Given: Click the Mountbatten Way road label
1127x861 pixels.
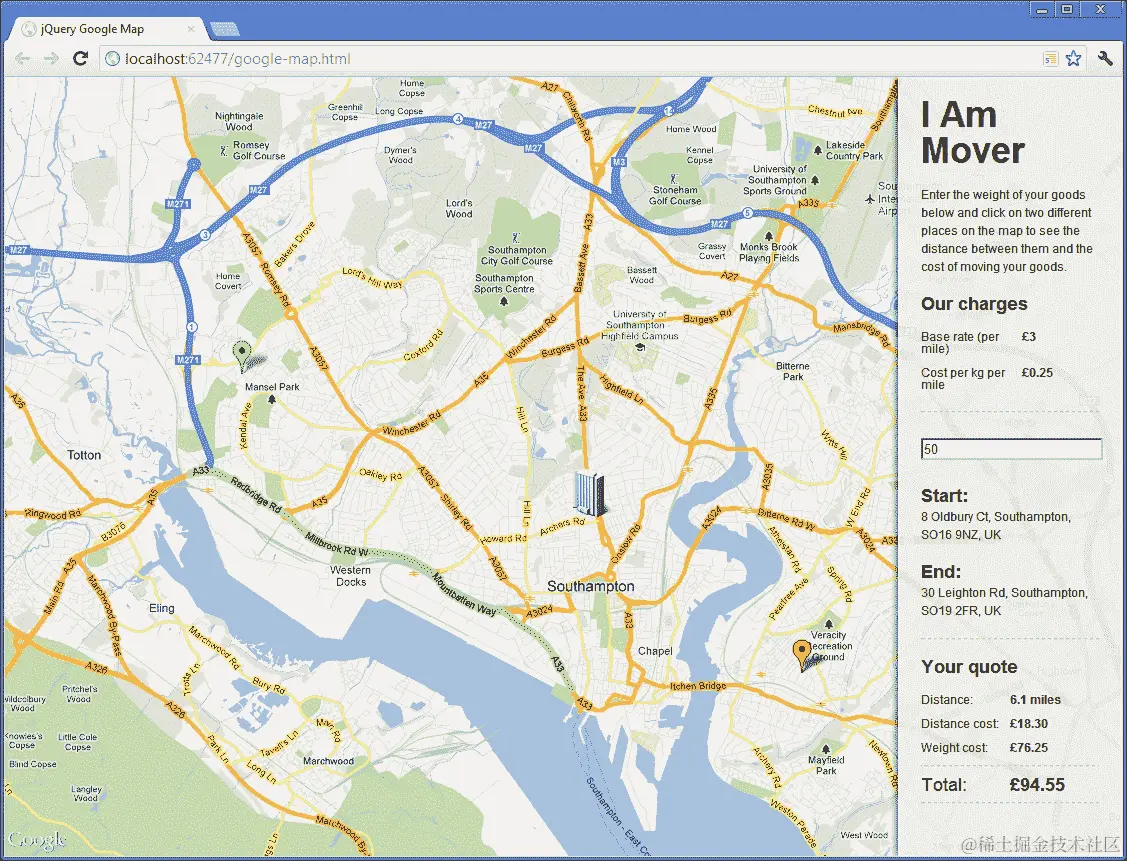Looking at the screenshot, I should coord(465,594).
